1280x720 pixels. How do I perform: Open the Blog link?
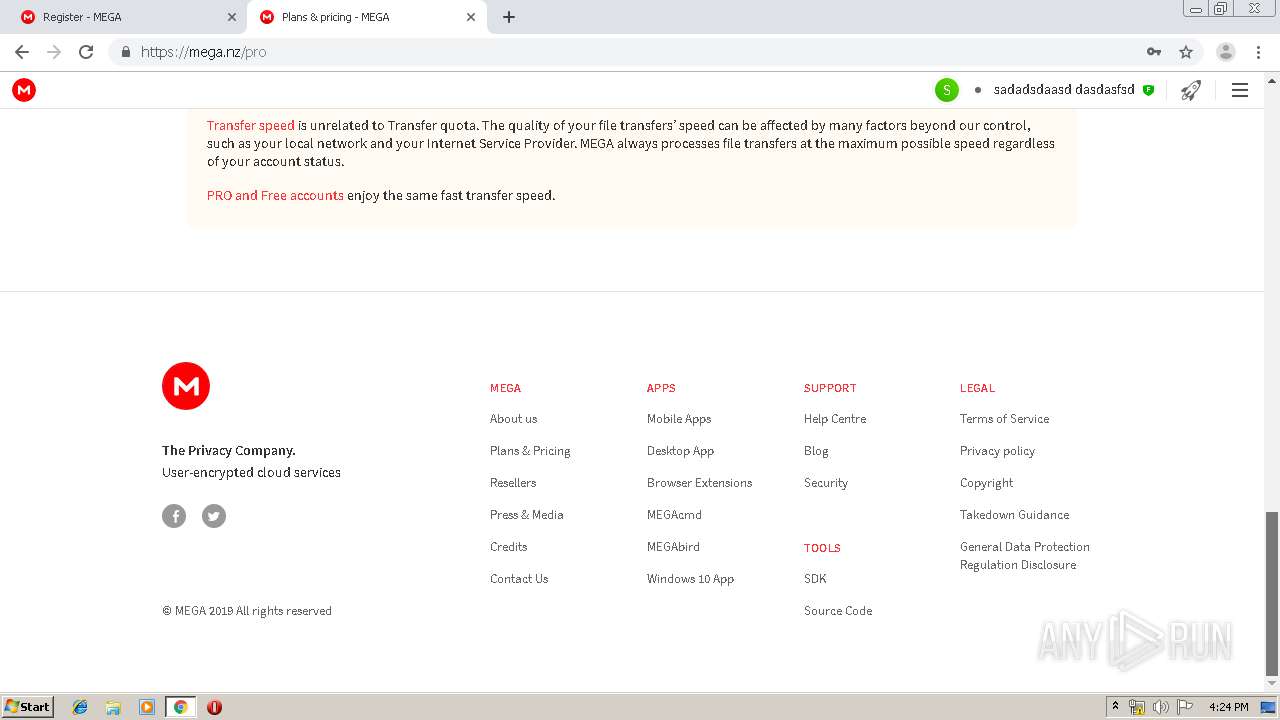point(816,451)
